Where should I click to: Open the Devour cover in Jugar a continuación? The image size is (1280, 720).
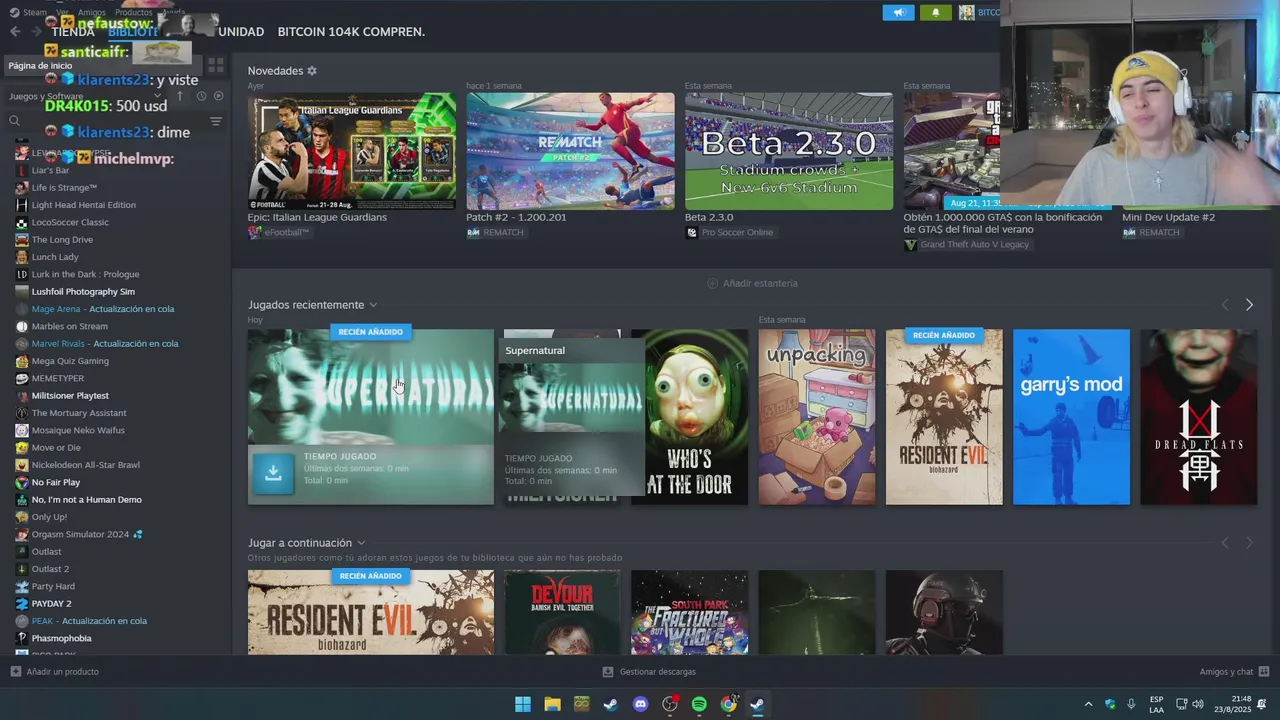(x=562, y=612)
